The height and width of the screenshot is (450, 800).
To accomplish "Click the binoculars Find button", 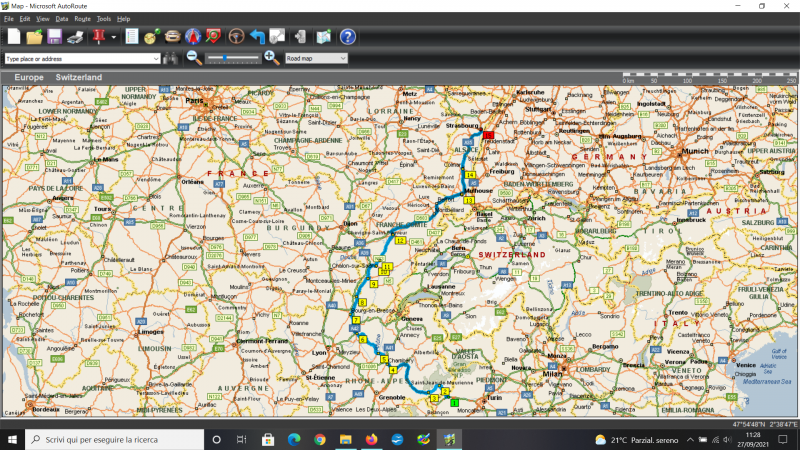I will point(171,58).
